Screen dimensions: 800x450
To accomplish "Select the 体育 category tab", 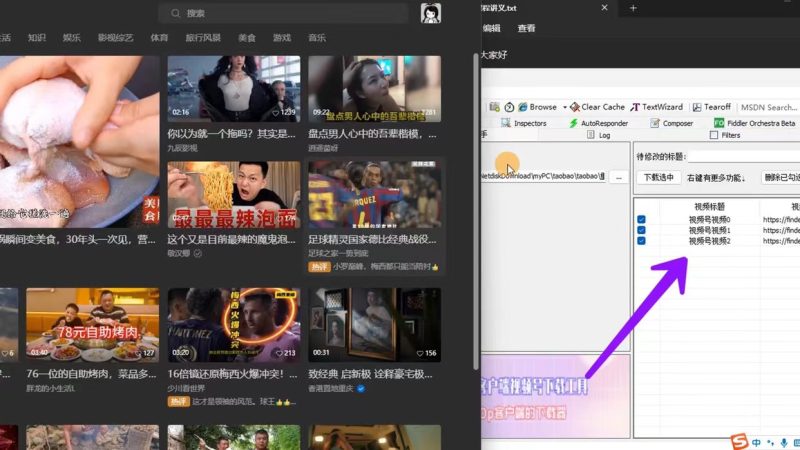I will click(159, 38).
